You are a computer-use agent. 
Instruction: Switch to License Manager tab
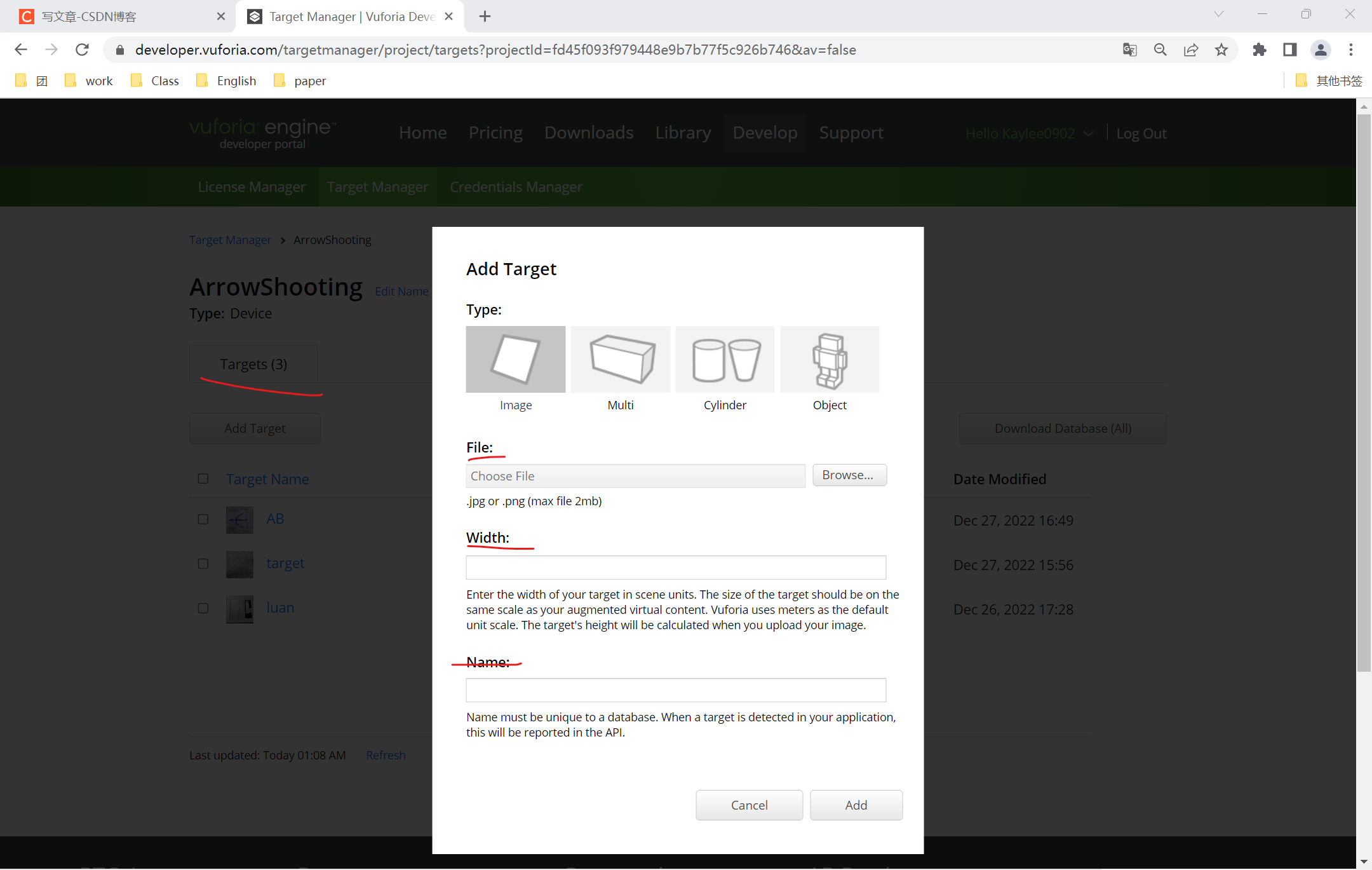pyautogui.click(x=252, y=187)
